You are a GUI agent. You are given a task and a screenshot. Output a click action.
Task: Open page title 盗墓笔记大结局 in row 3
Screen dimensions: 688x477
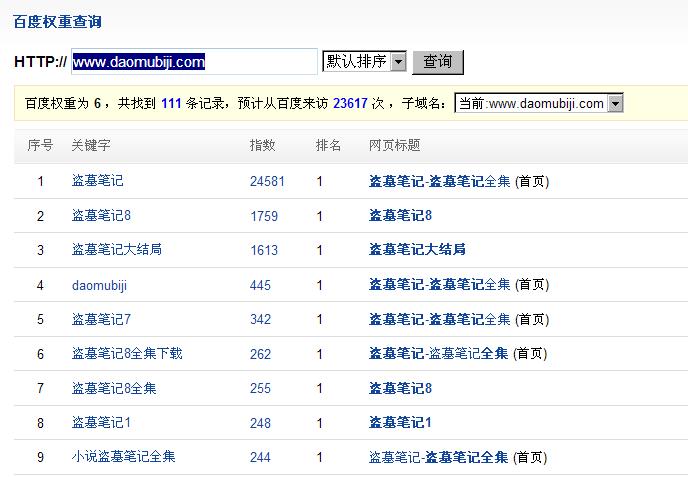[417, 249]
